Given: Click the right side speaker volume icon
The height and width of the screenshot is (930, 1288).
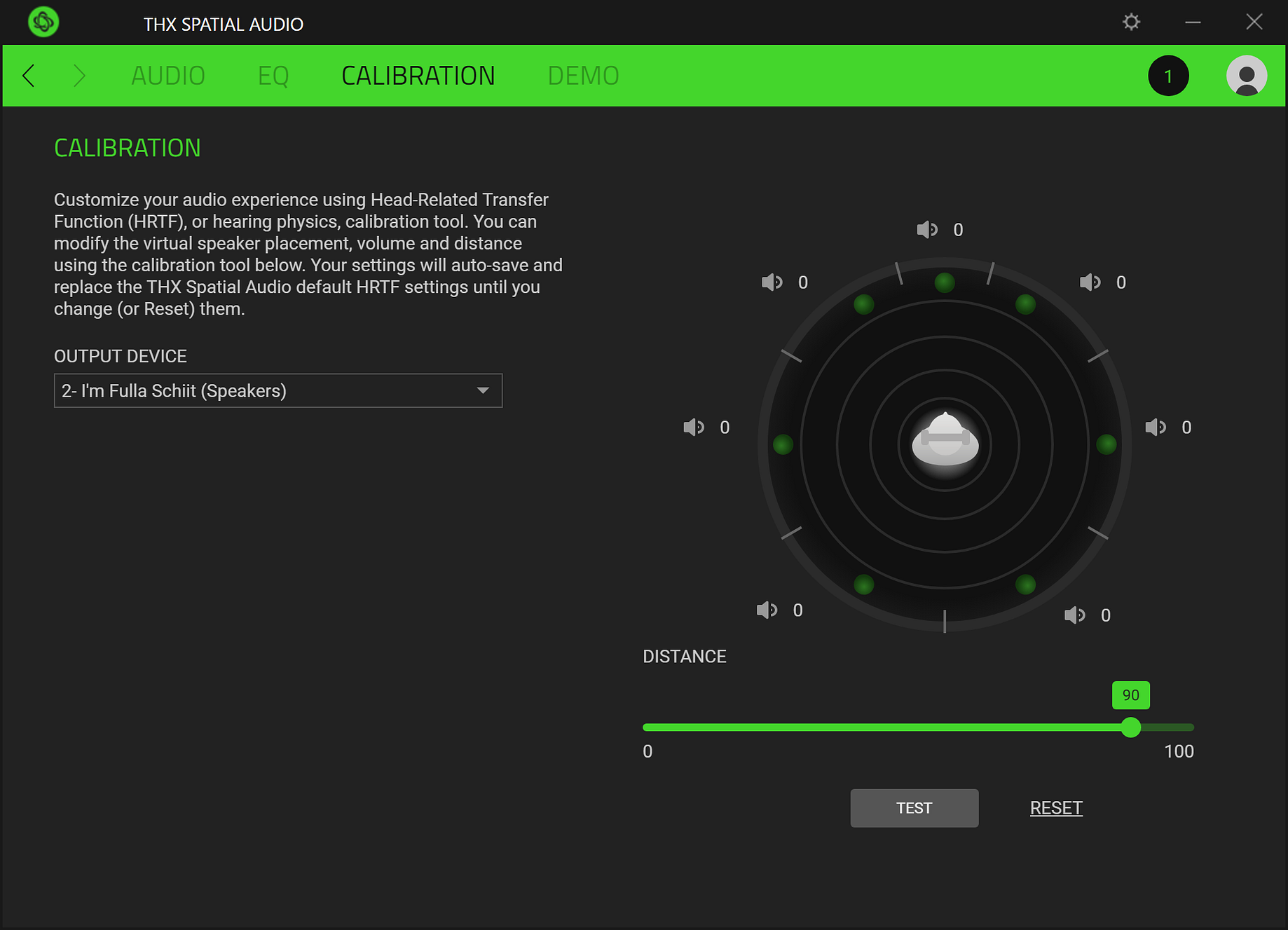Looking at the screenshot, I should 1155,427.
